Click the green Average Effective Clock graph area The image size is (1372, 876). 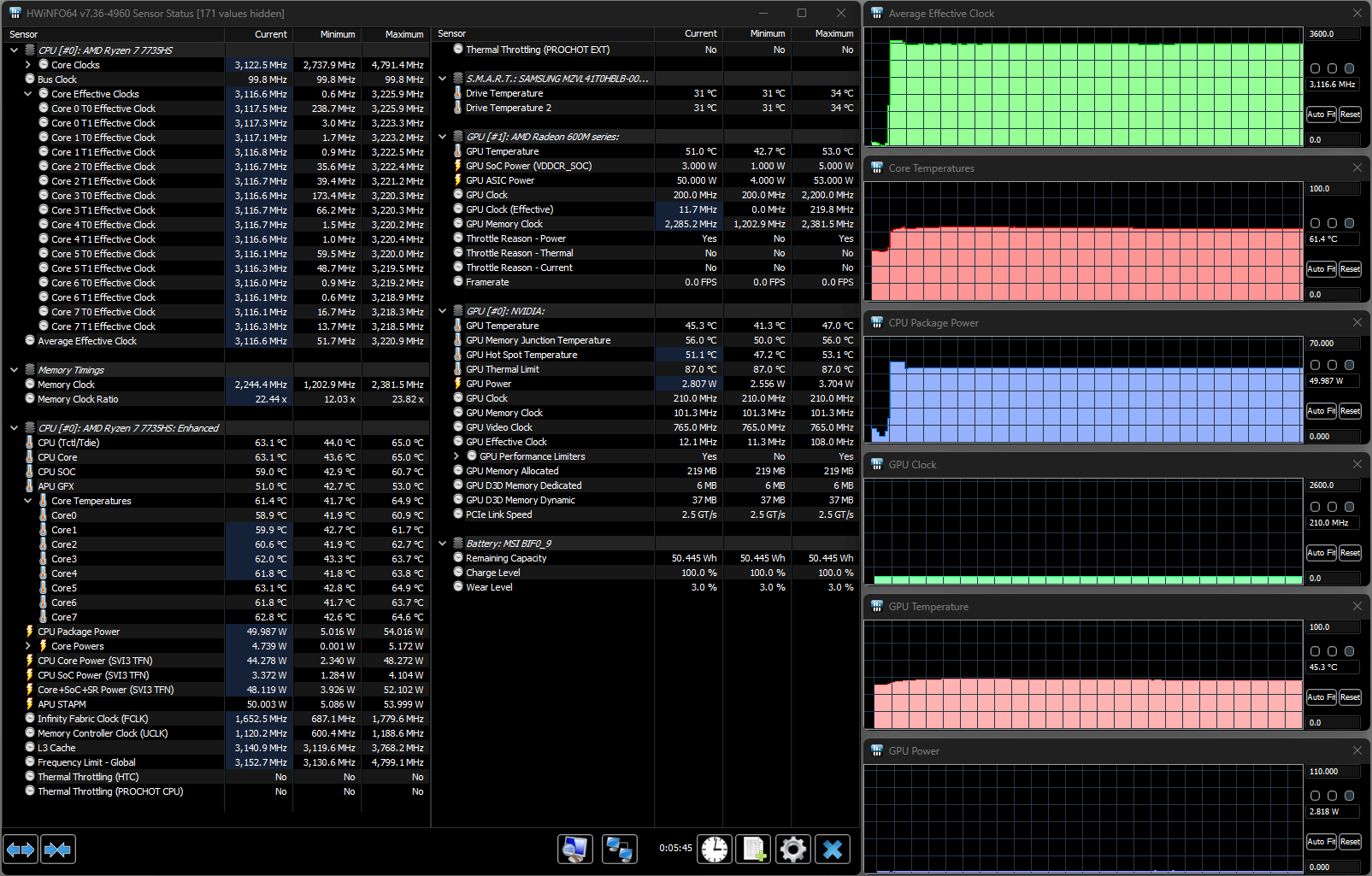pyautogui.click(x=1094, y=94)
